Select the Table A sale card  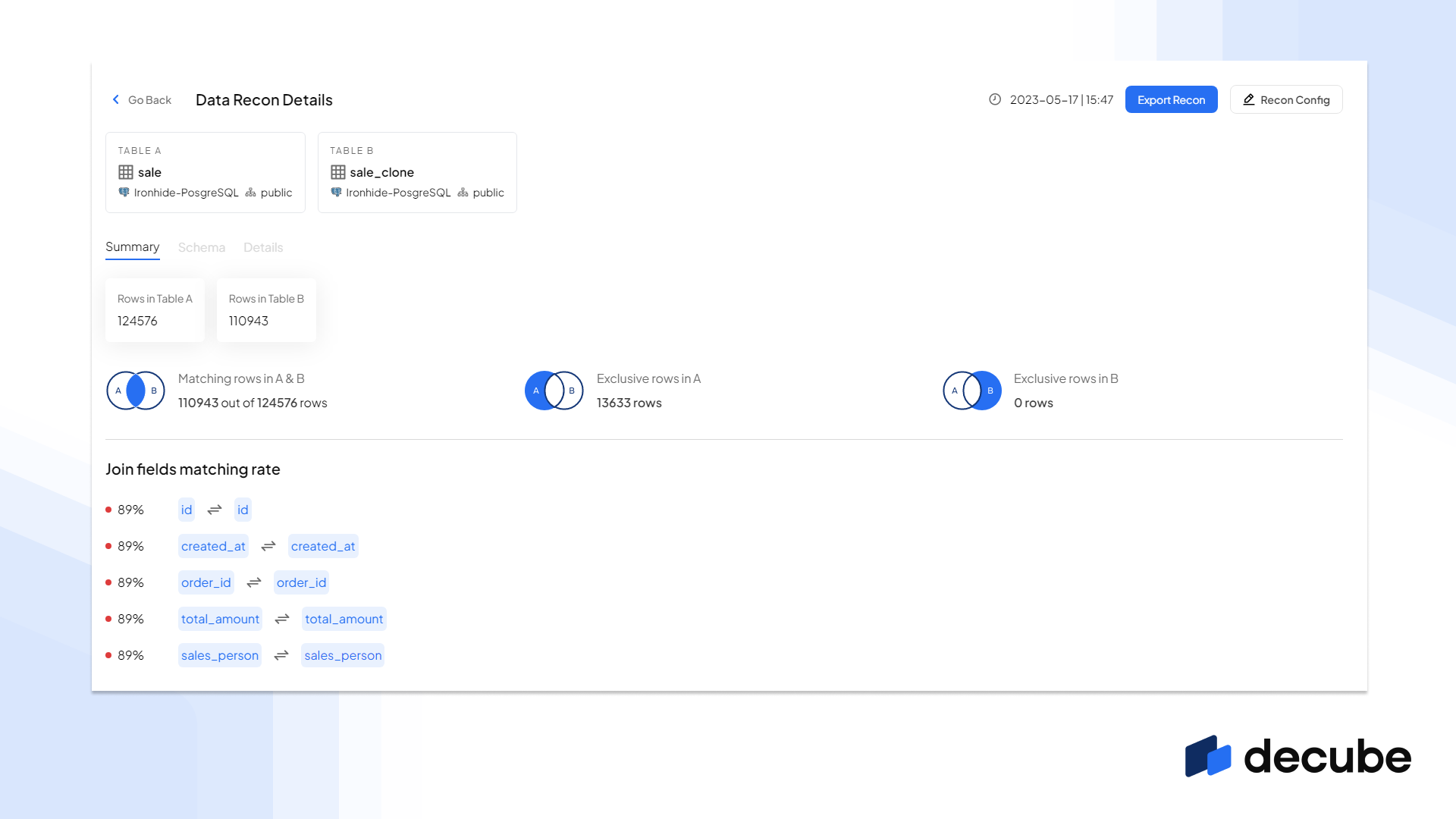pyautogui.click(x=206, y=172)
